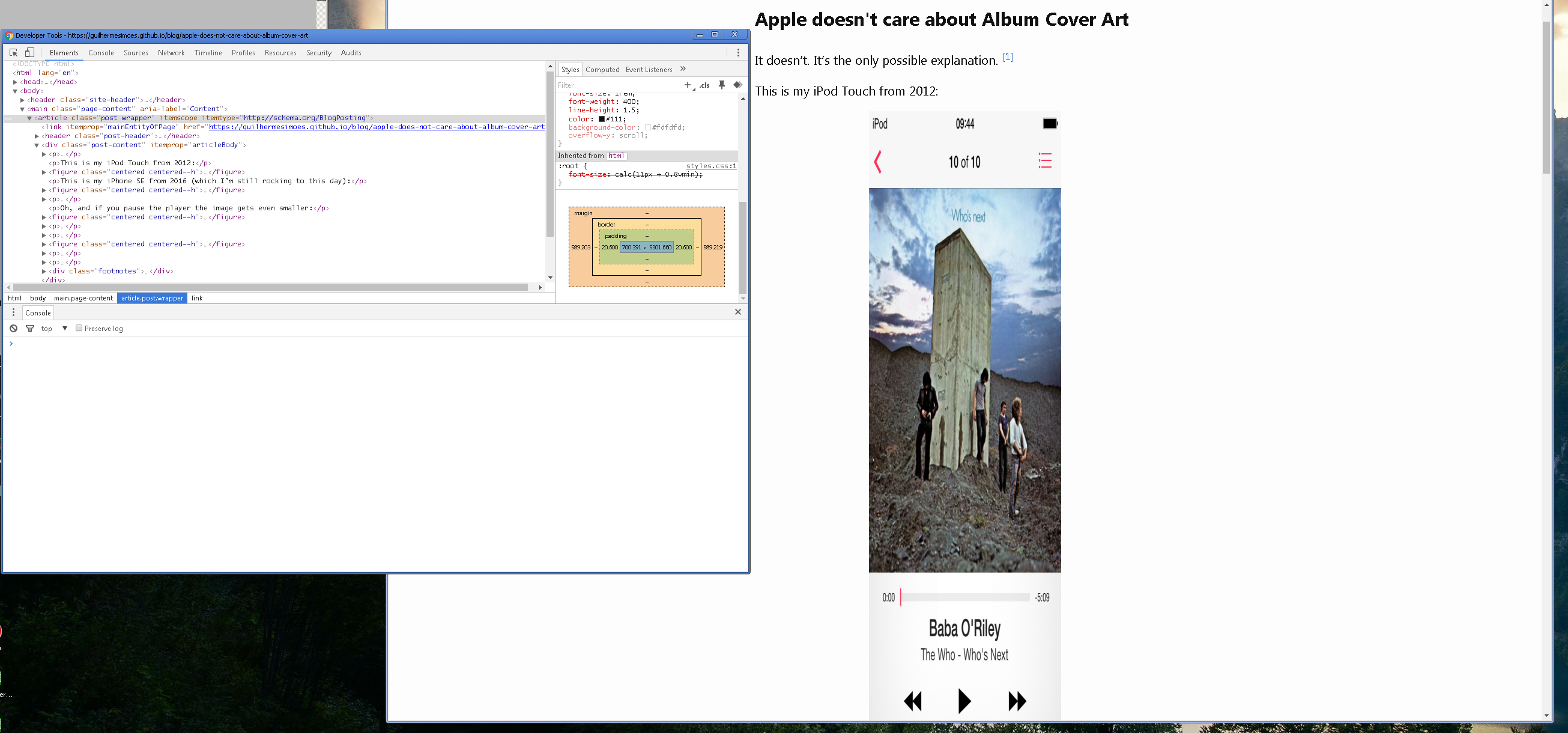
Task: Click the #111 color swatch
Action: coord(601,120)
